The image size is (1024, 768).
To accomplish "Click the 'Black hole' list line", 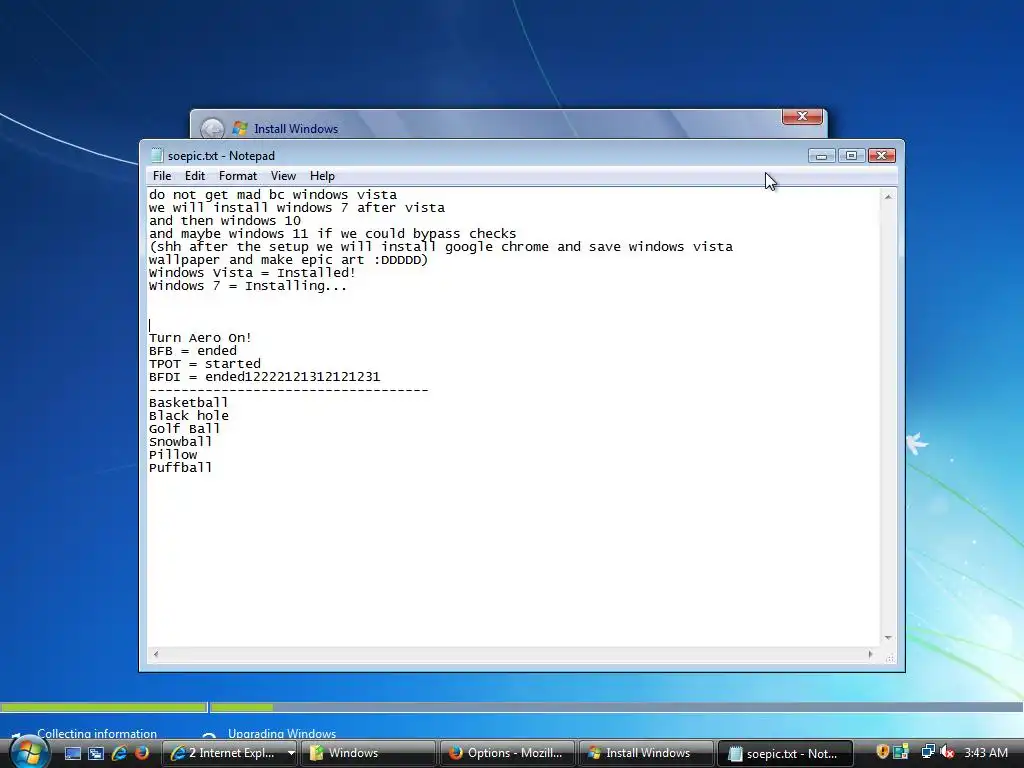I will click(x=188, y=416).
